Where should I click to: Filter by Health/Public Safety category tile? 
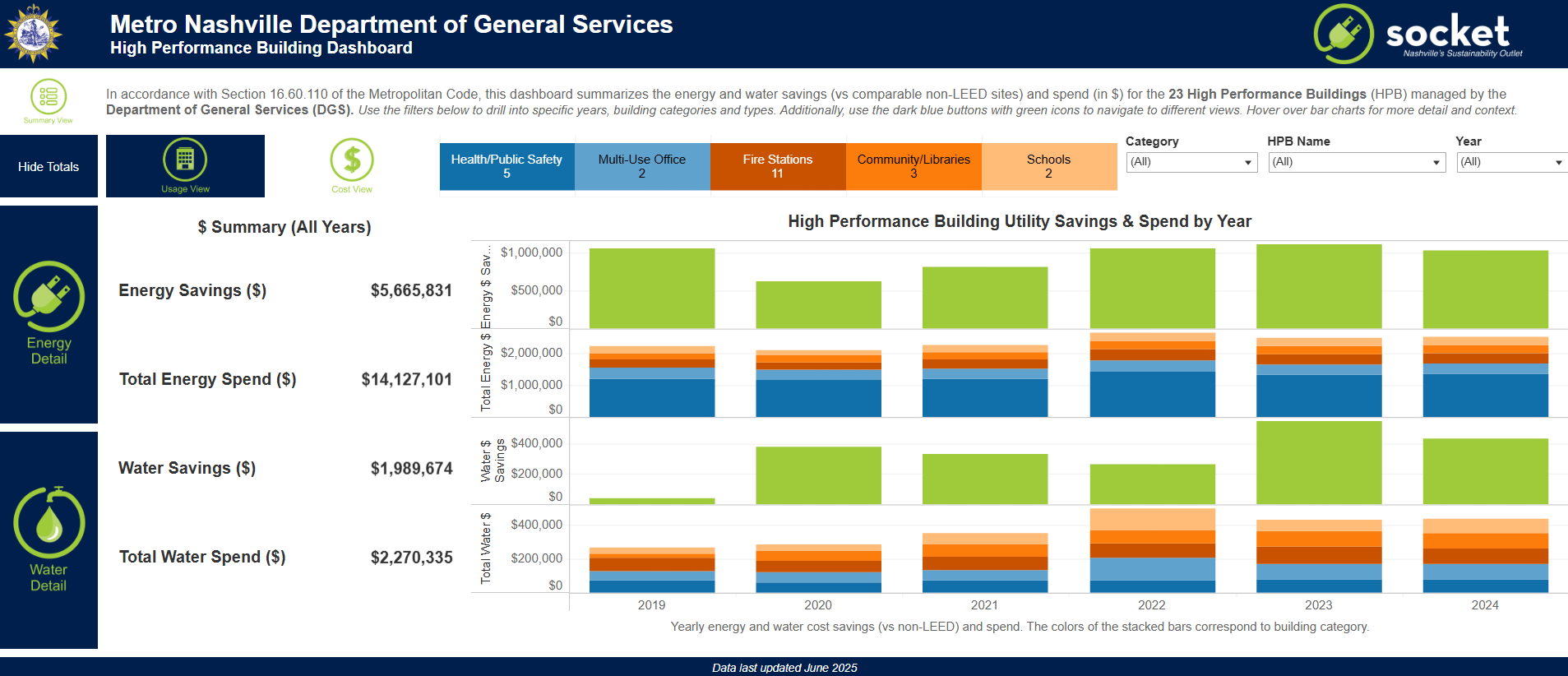pos(506,166)
